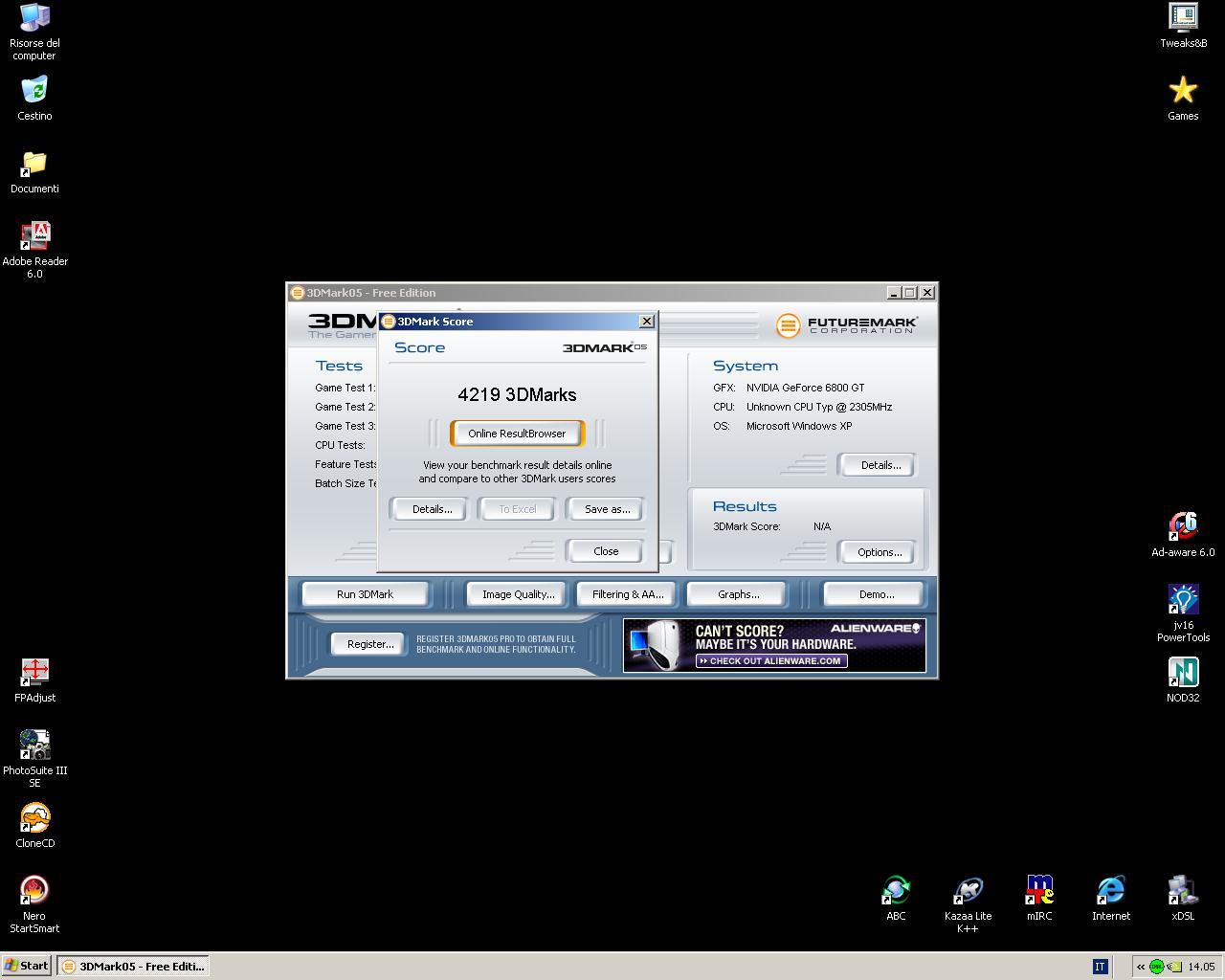Open the Start menu
The image size is (1225, 980).
[x=27, y=966]
